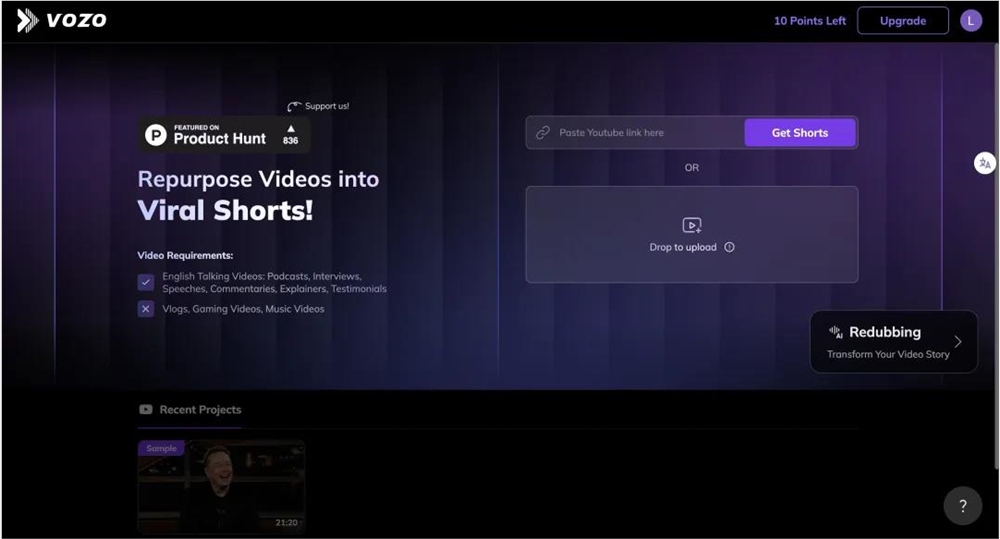Click the Vlogs, Gaming Videos X box
The height and width of the screenshot is (539, 1000).
[x=146, y=309]
